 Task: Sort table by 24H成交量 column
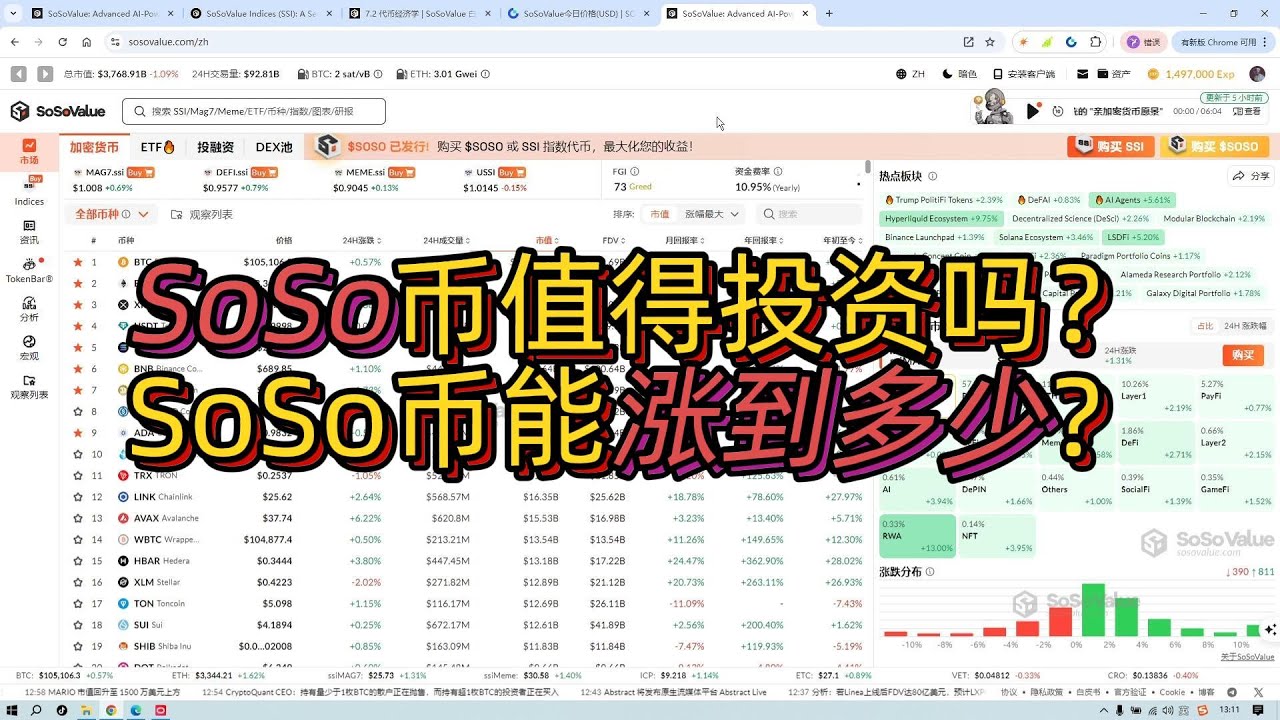tap(447, 240)
